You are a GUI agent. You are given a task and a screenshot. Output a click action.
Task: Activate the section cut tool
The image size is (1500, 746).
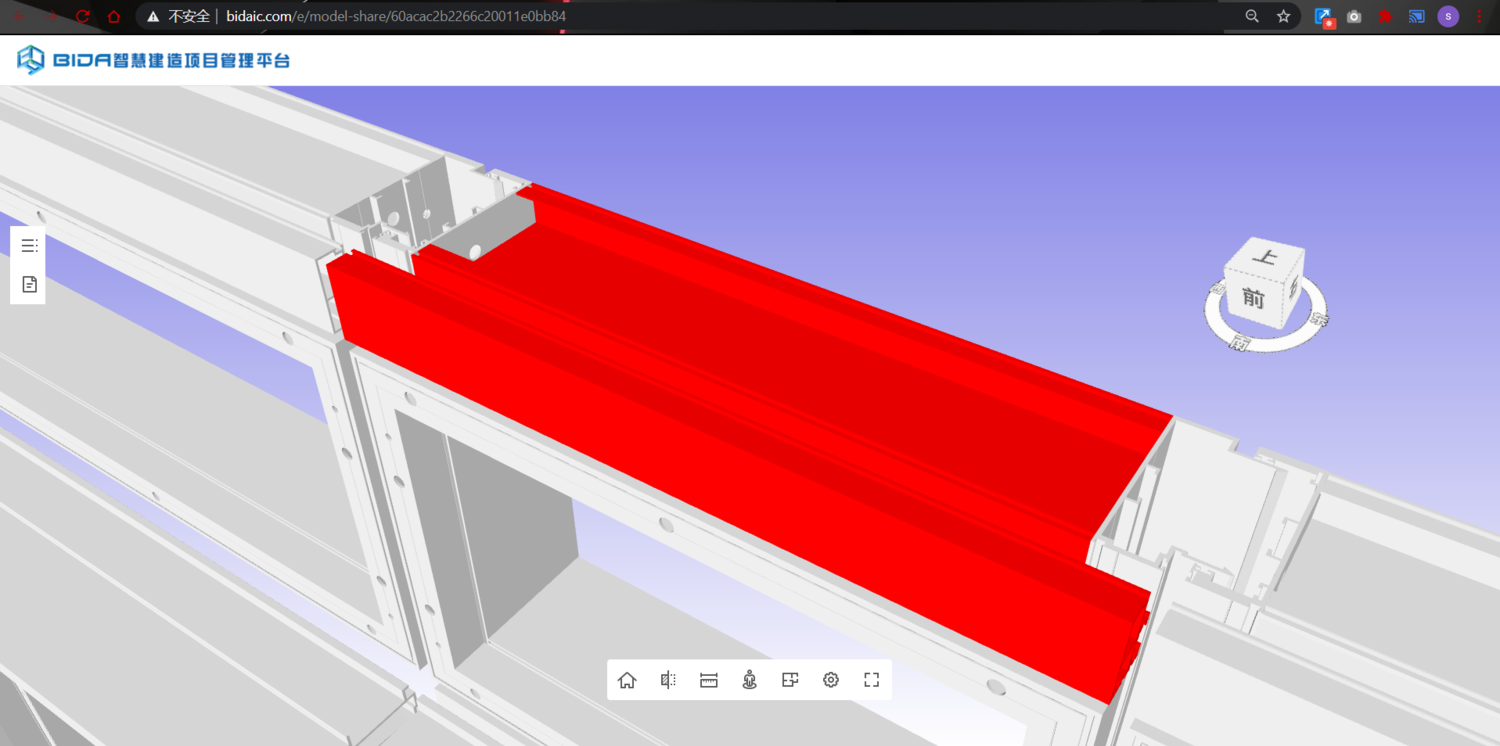point(668,680)
